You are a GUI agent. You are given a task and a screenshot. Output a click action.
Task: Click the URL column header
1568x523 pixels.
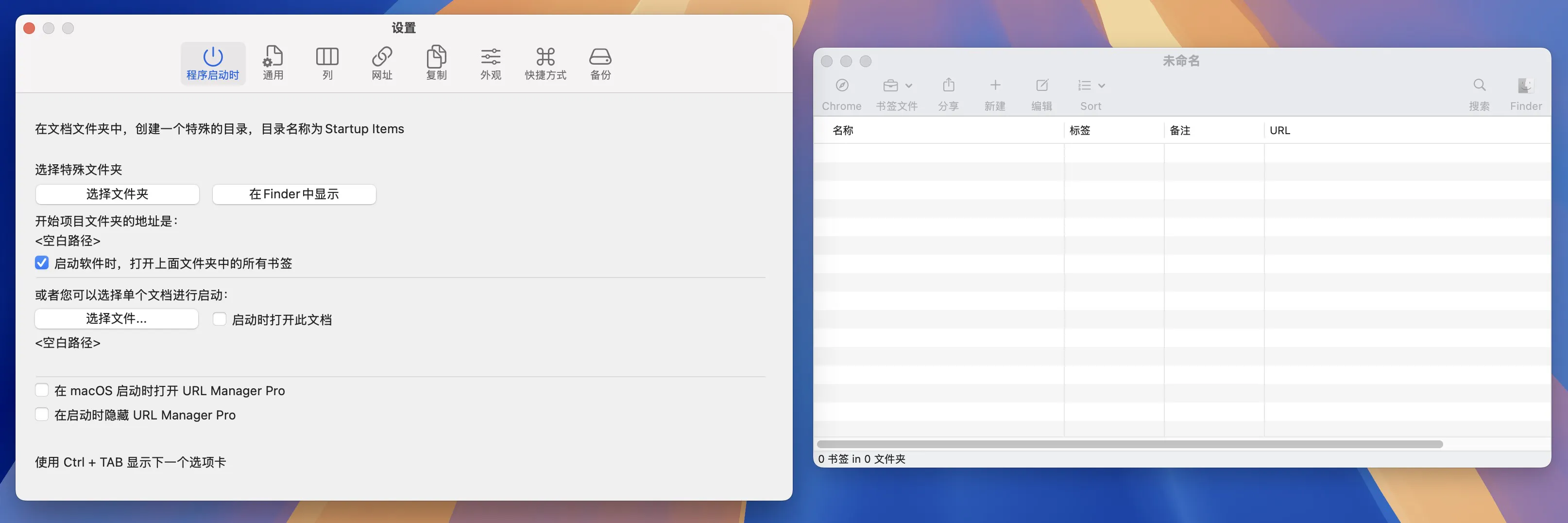1407,130
